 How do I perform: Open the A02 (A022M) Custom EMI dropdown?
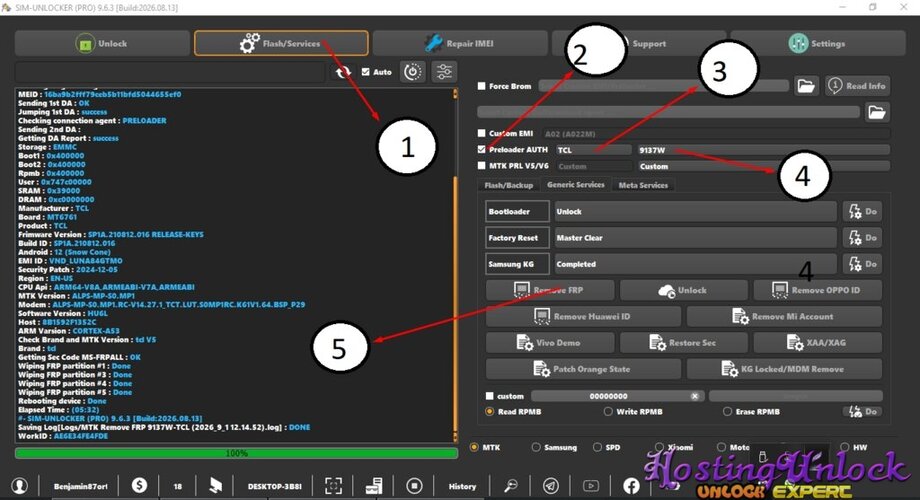[716, 134]
